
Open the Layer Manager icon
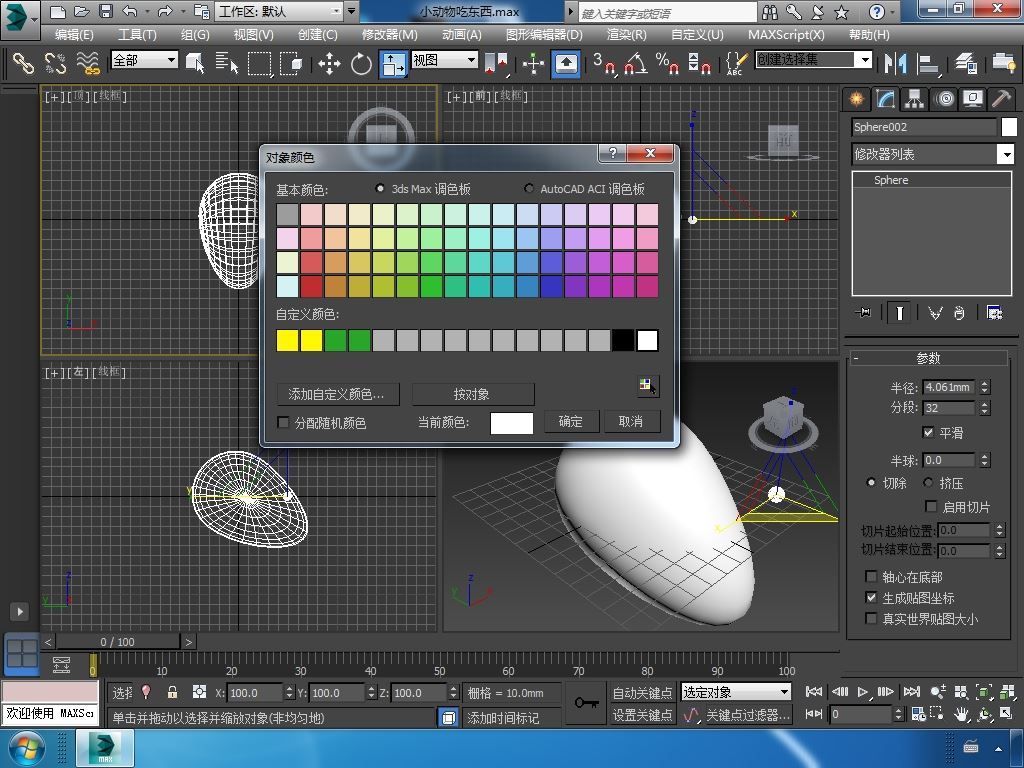pyautogui.click(x=966, y=63)
